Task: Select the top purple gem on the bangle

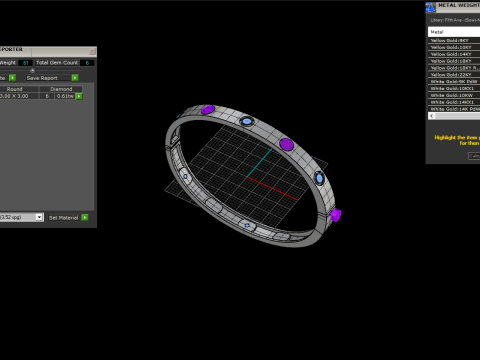Action: click(x=208, y=109)
